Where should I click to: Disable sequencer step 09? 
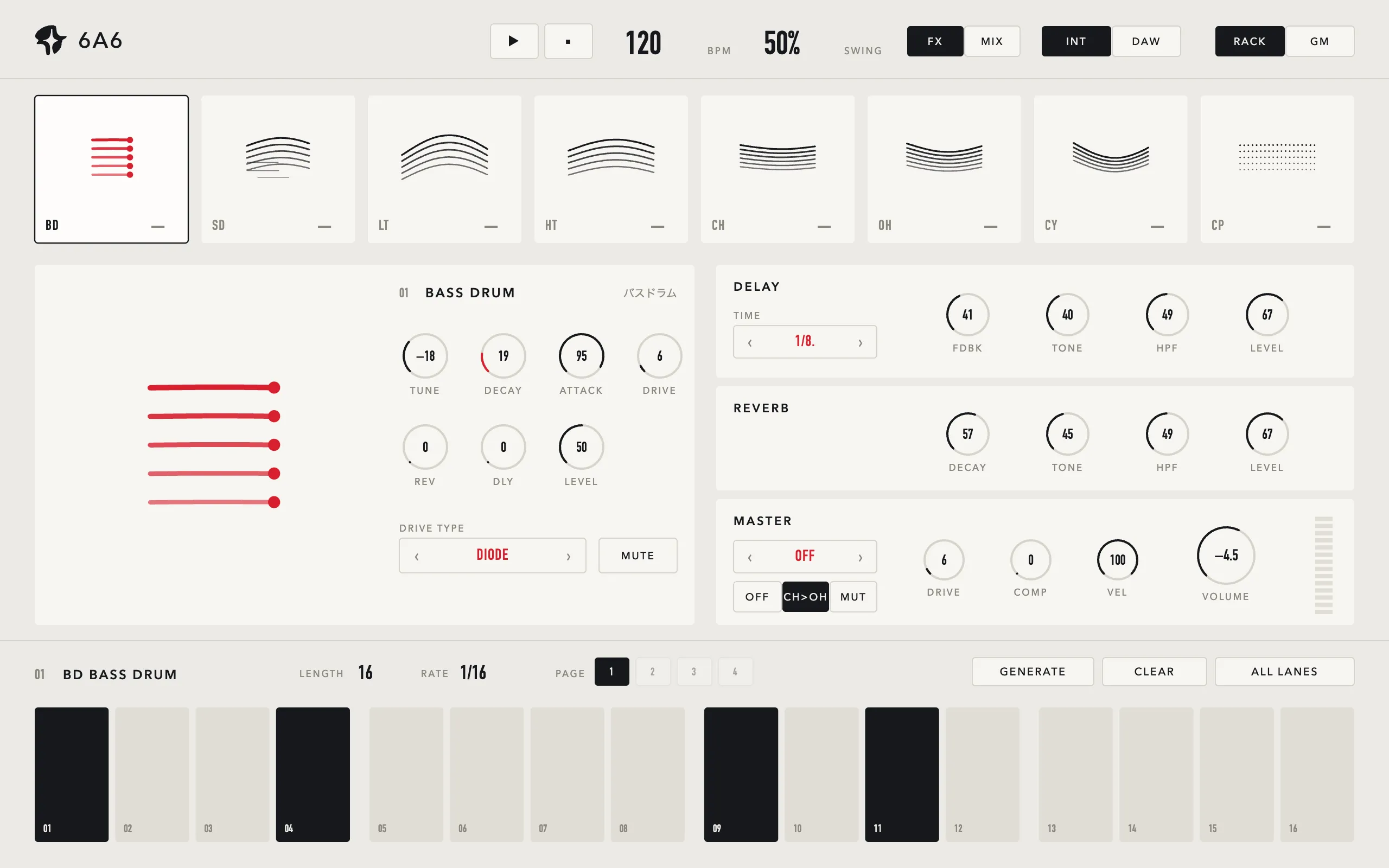741,775
